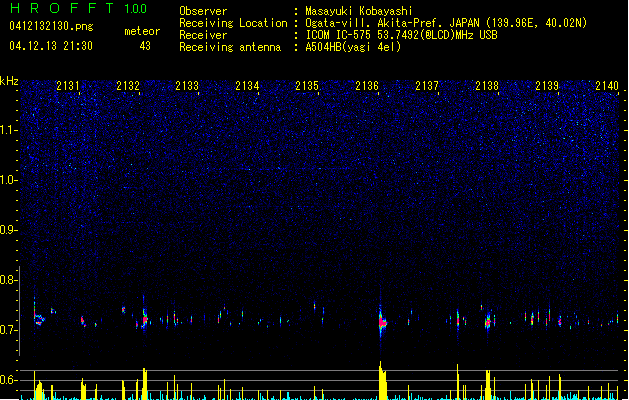Click the tallest yellow power peak after 2136

click(382, 380)
